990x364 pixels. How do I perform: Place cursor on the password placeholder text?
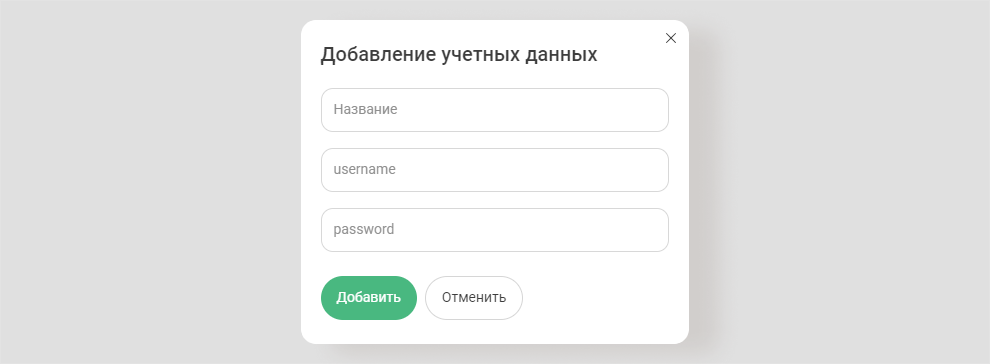[364, 230]
